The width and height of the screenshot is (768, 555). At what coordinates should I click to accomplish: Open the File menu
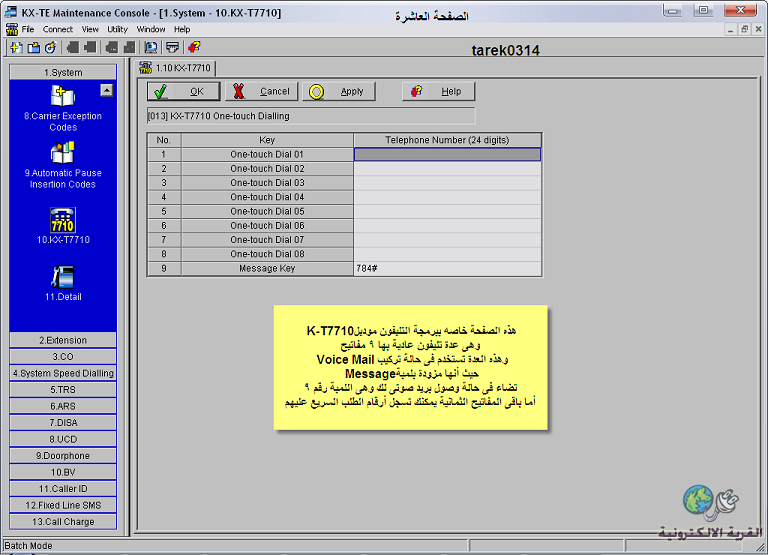[x=28, y=29]
